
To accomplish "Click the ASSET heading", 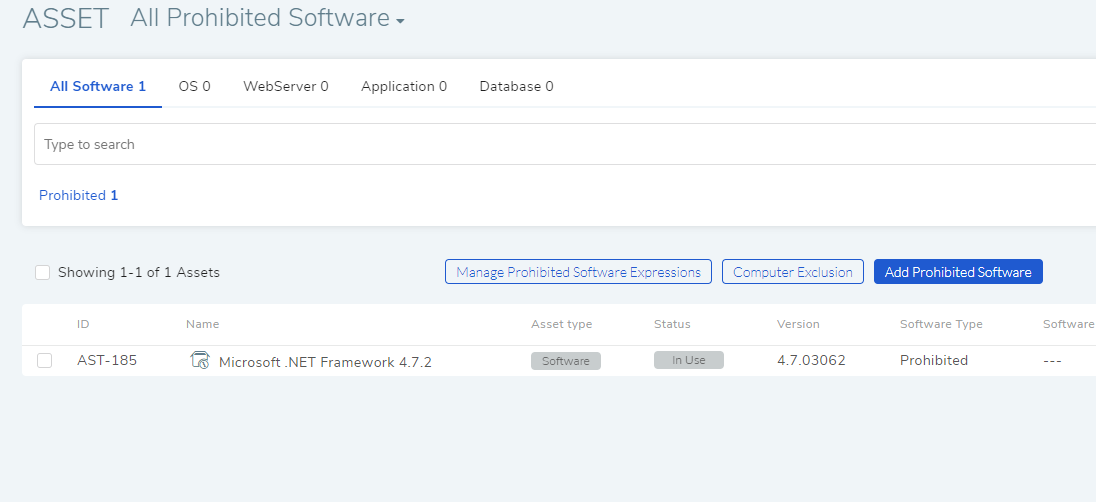I will [x=66, y=19].
